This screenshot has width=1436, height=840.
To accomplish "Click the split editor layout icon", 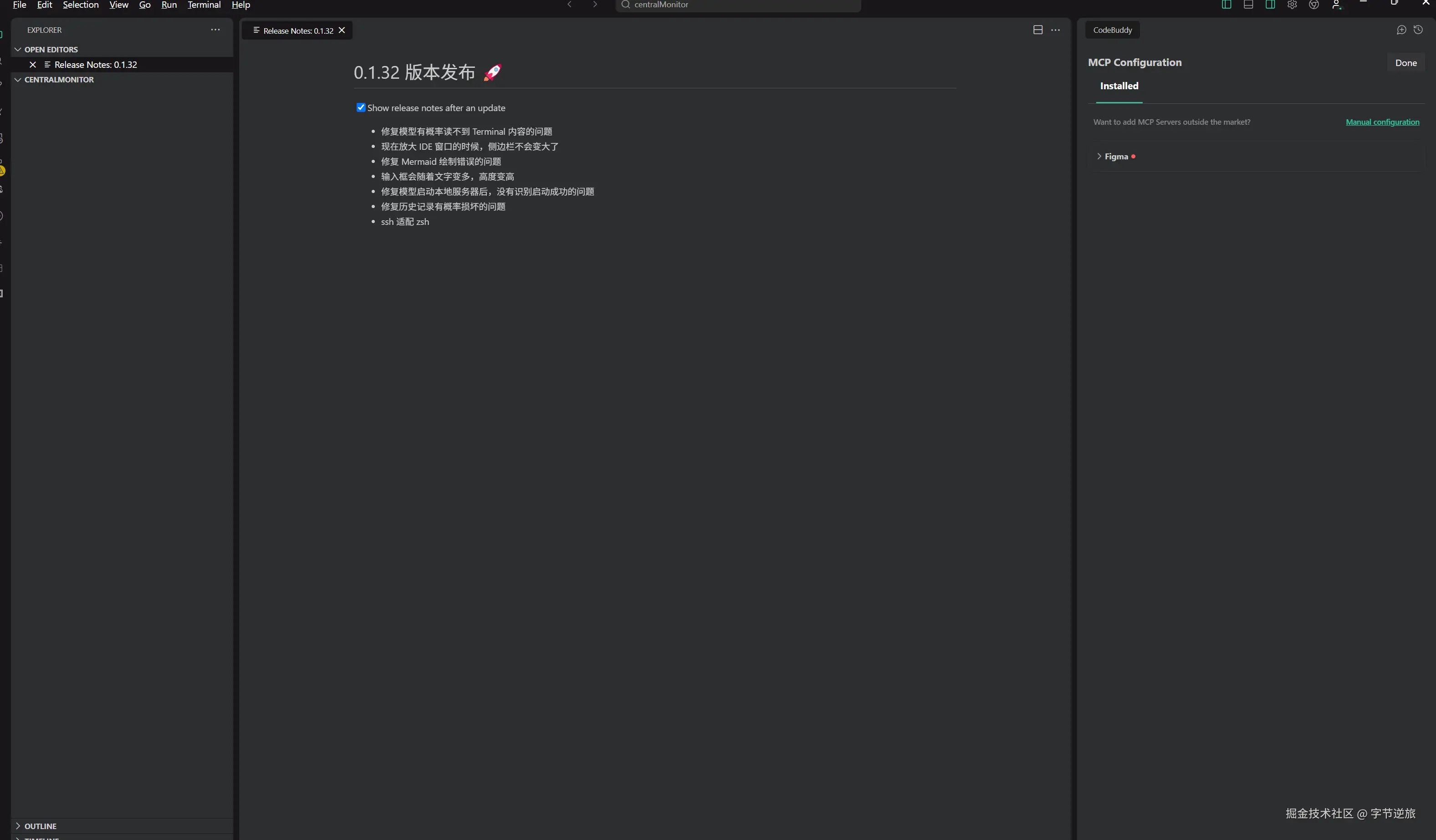I will point(1037,30).
